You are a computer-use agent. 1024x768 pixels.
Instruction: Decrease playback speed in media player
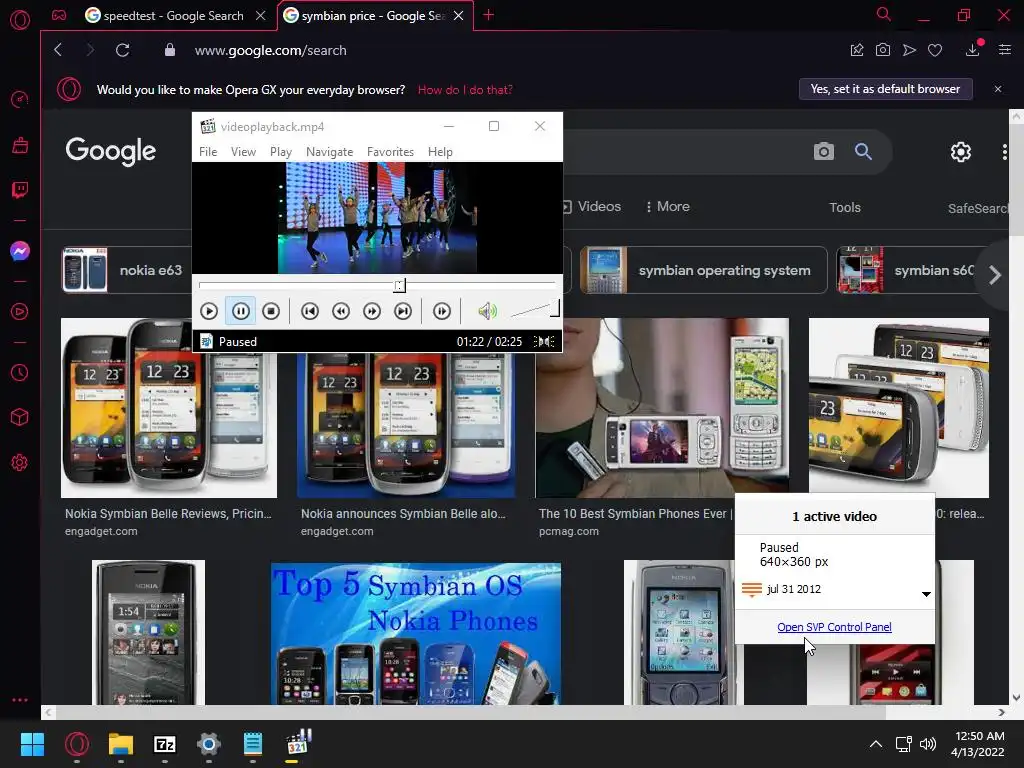coord(341,311)
